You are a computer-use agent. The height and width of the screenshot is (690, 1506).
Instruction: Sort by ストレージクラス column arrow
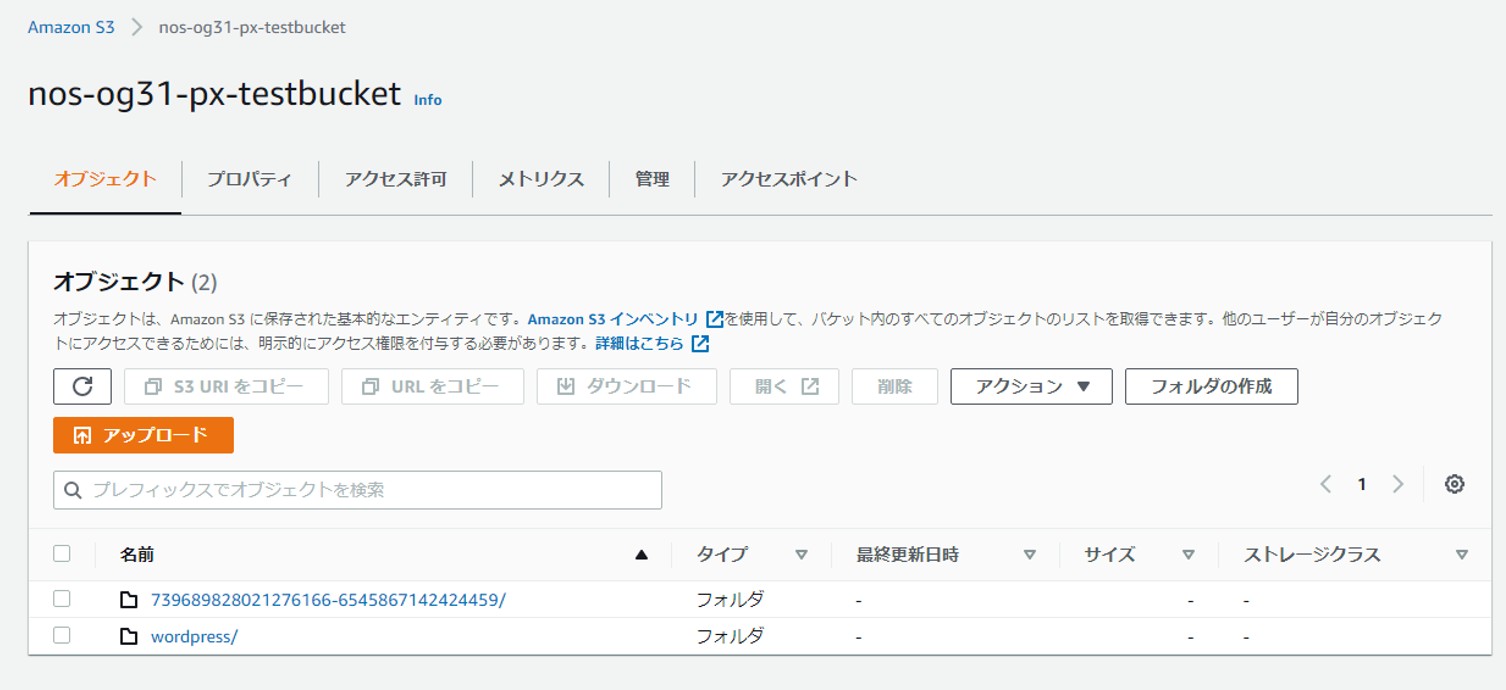(x=1462, y=554)
